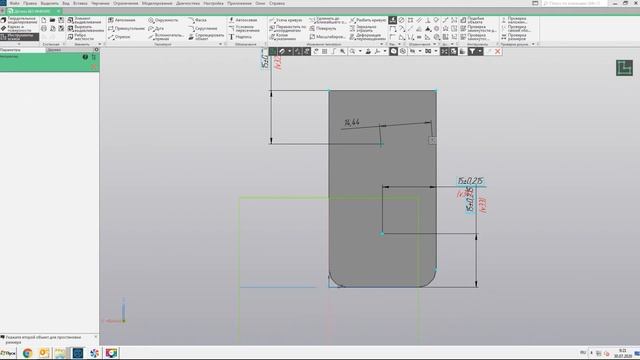The width and height of the screenshot is (640, 360).
Task: Click the help question mark in Parameters panel
Action: (x=85, y=57)
